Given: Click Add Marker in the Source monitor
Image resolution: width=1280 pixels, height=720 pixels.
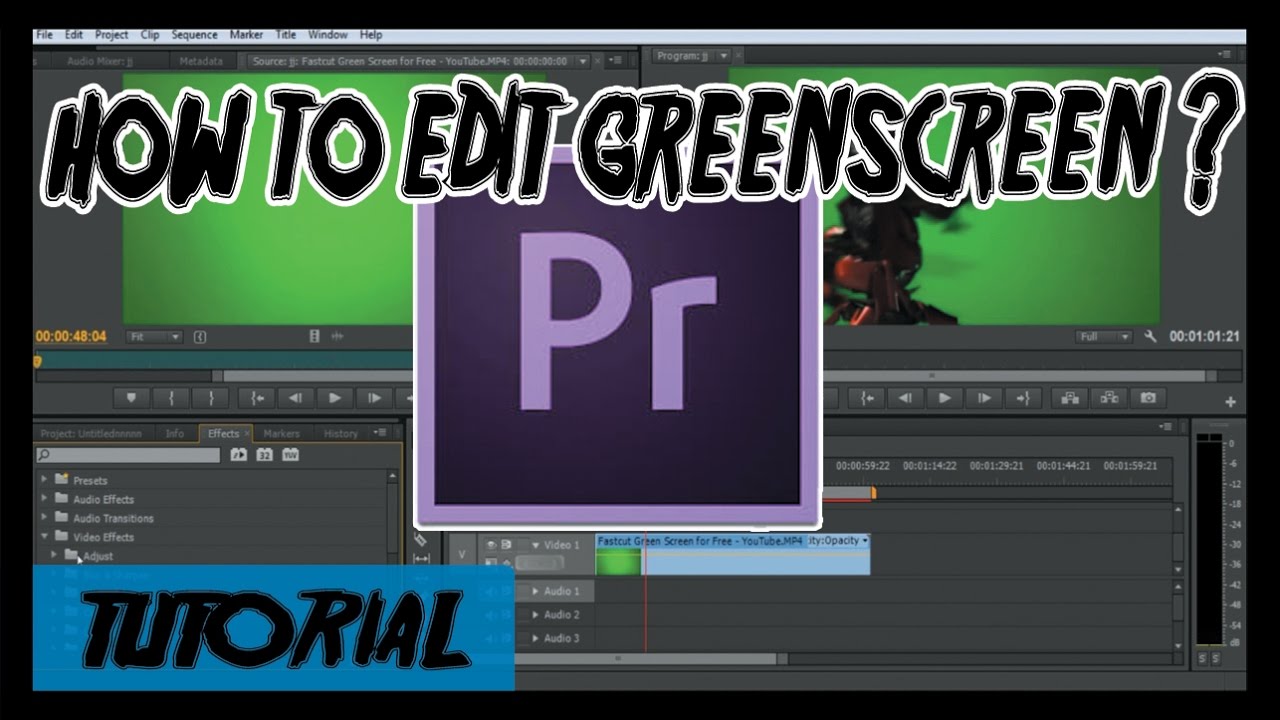Looking at the screenshot, I should pos(131,398).
